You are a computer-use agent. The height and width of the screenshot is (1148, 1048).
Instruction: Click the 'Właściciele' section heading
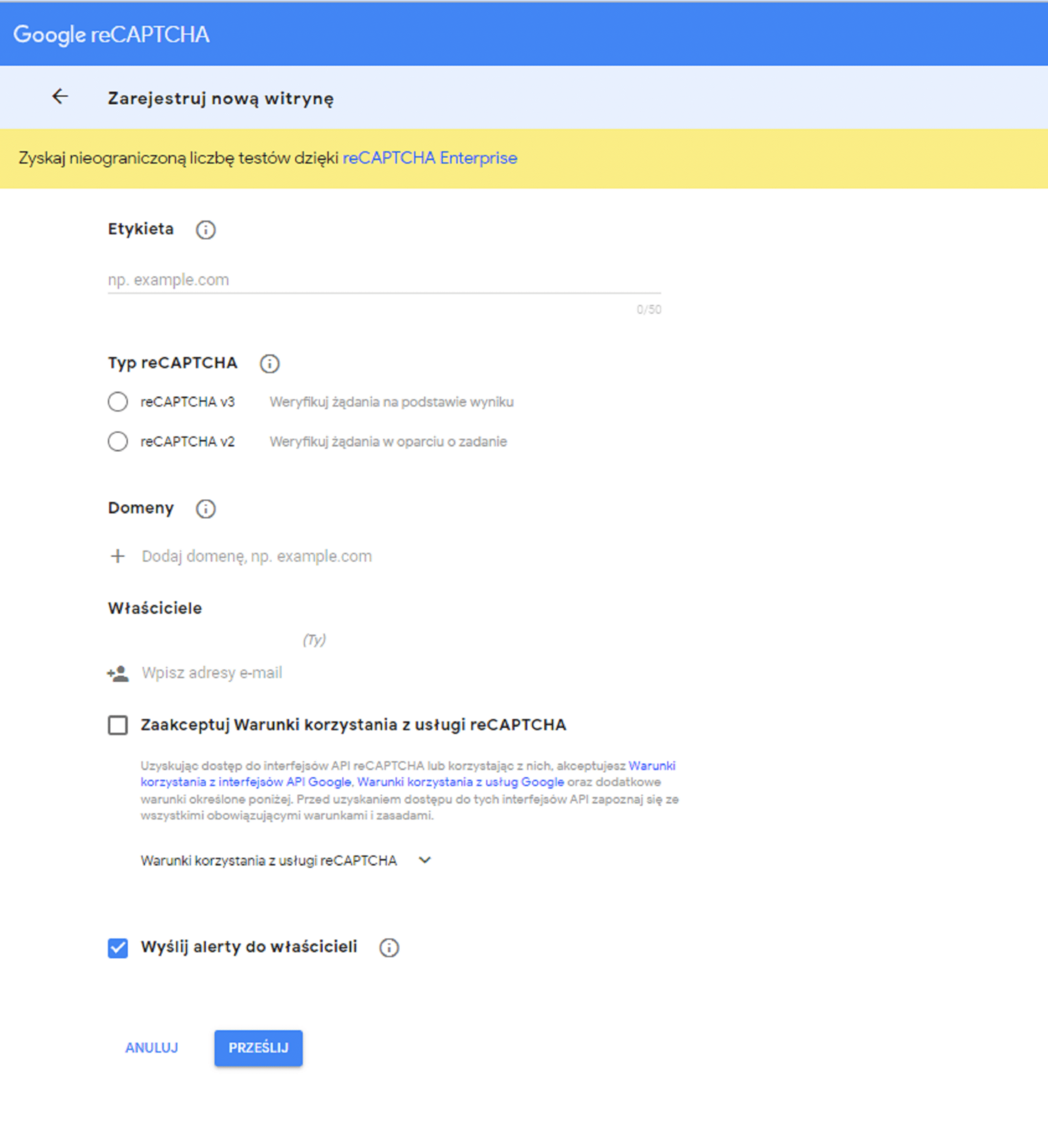pyautogui.click(x=155, y=608)
